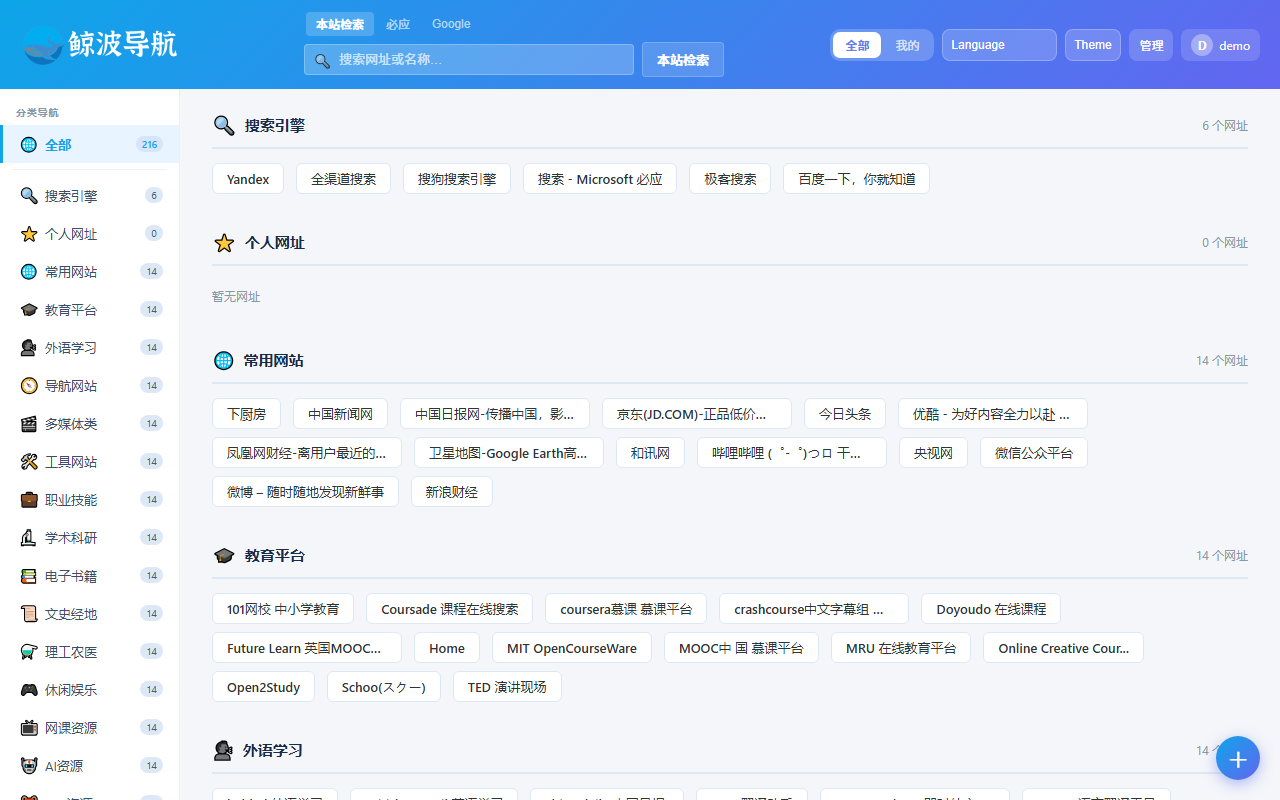Image resolution: width=1280 pixels, height=800 pixels.
Task: Click the demo user avatar icon
Action: [x=1202, y=45]
